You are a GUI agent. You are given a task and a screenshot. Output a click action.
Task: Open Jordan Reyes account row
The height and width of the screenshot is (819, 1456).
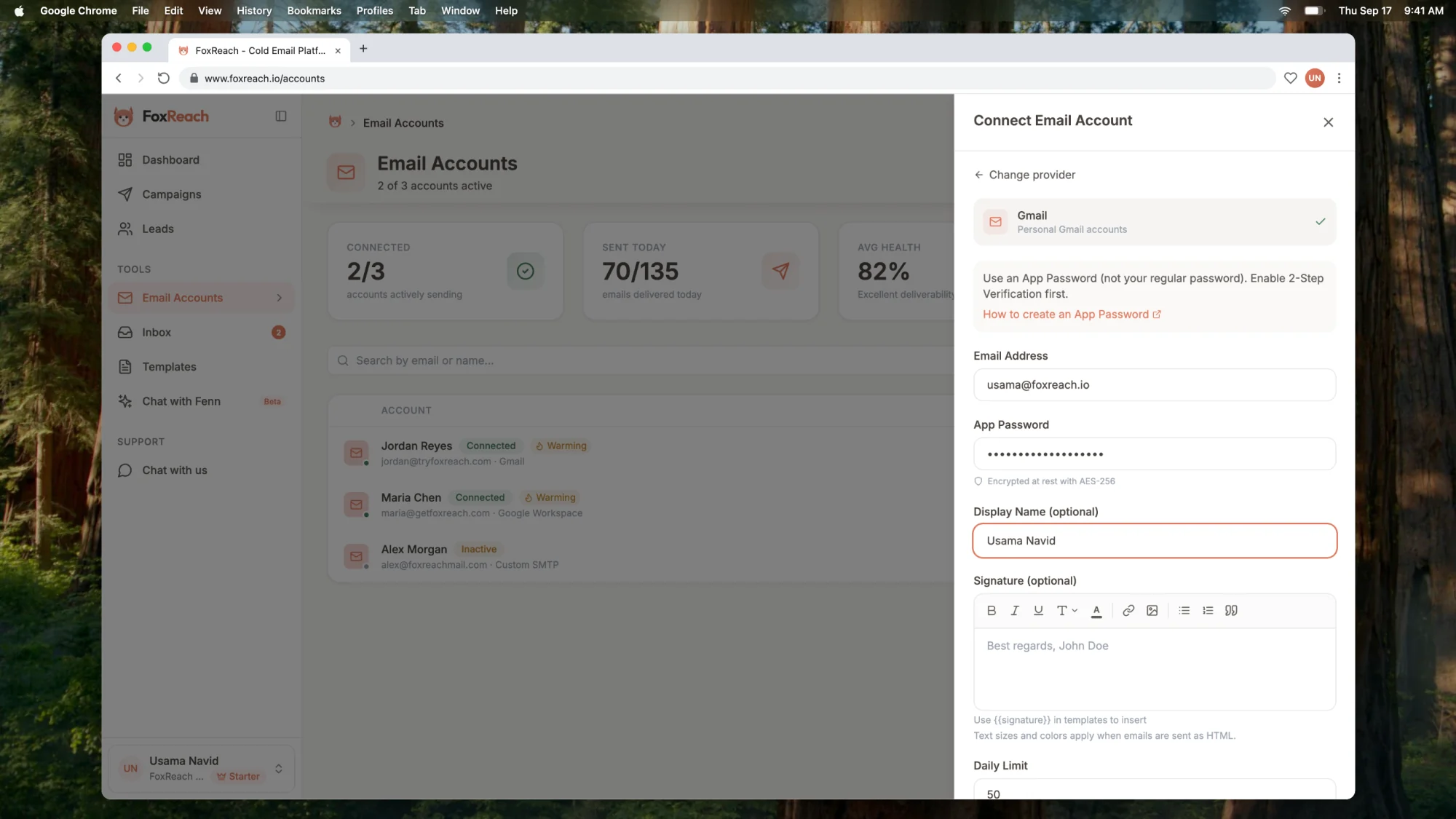pyautogui.click(x=641, y=453)
